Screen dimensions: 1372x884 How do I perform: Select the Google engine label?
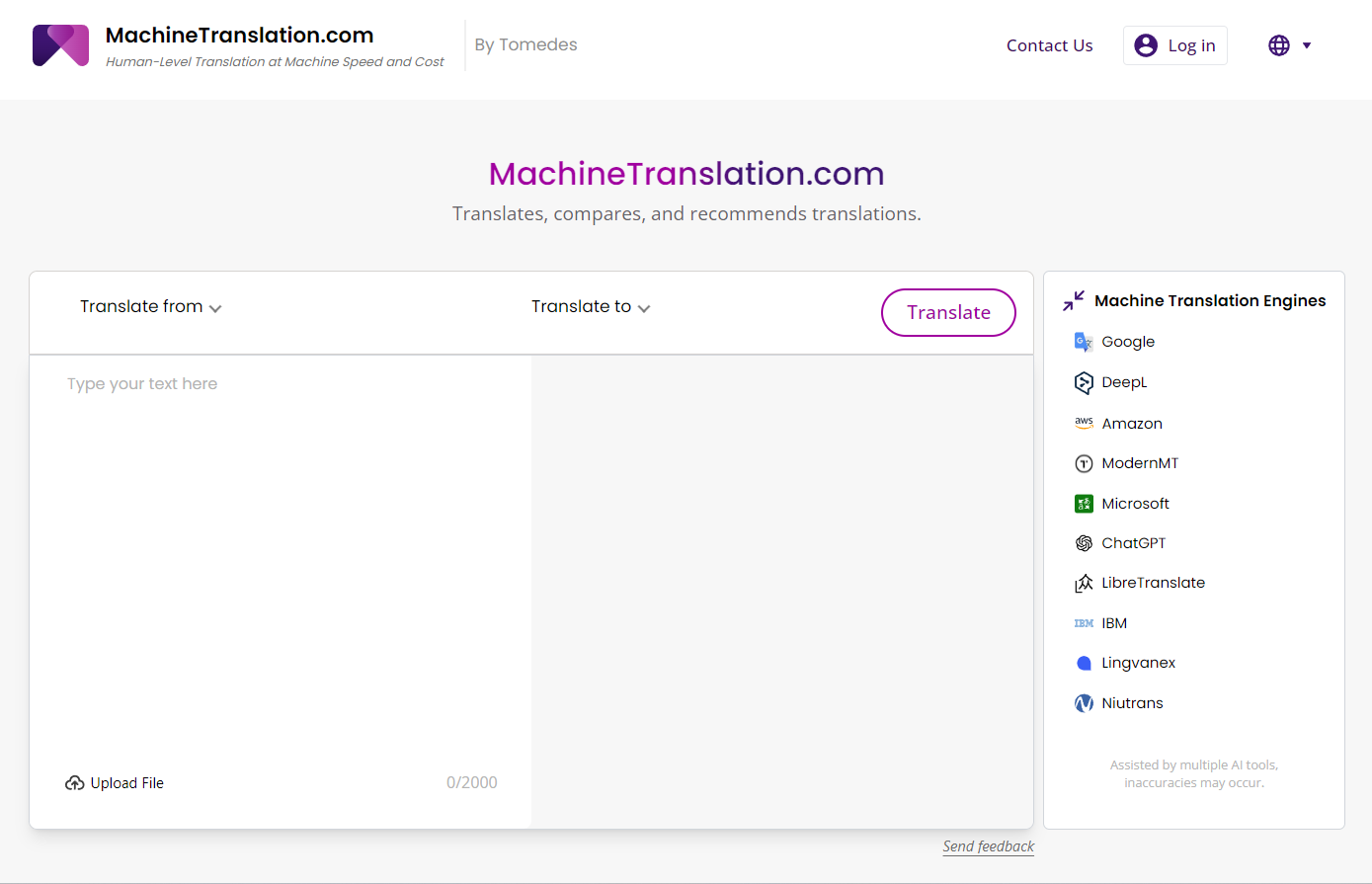click(1128, 342)
